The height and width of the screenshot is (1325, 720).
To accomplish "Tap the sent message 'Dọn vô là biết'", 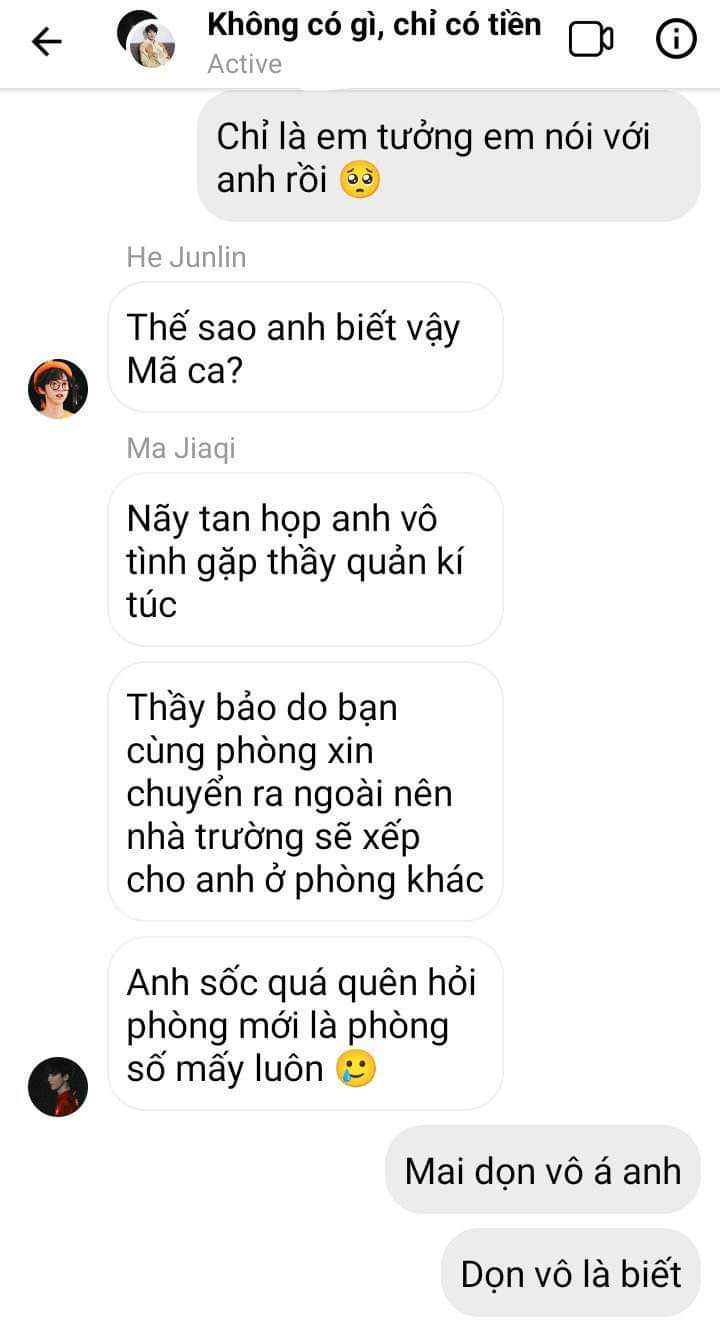I will point(571,1273).
